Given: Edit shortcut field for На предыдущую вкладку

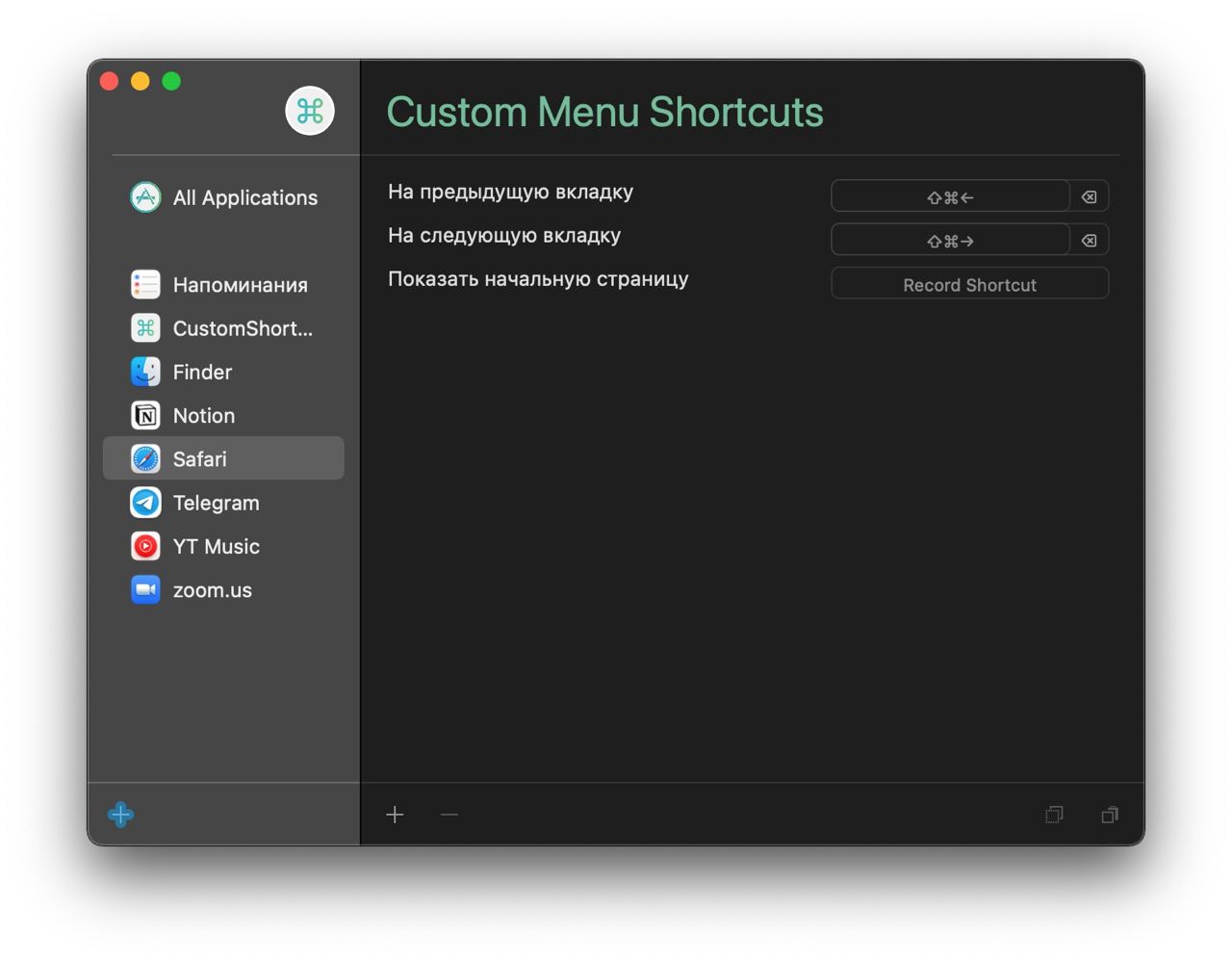Looking at the screenshot, I should point(950,196).
